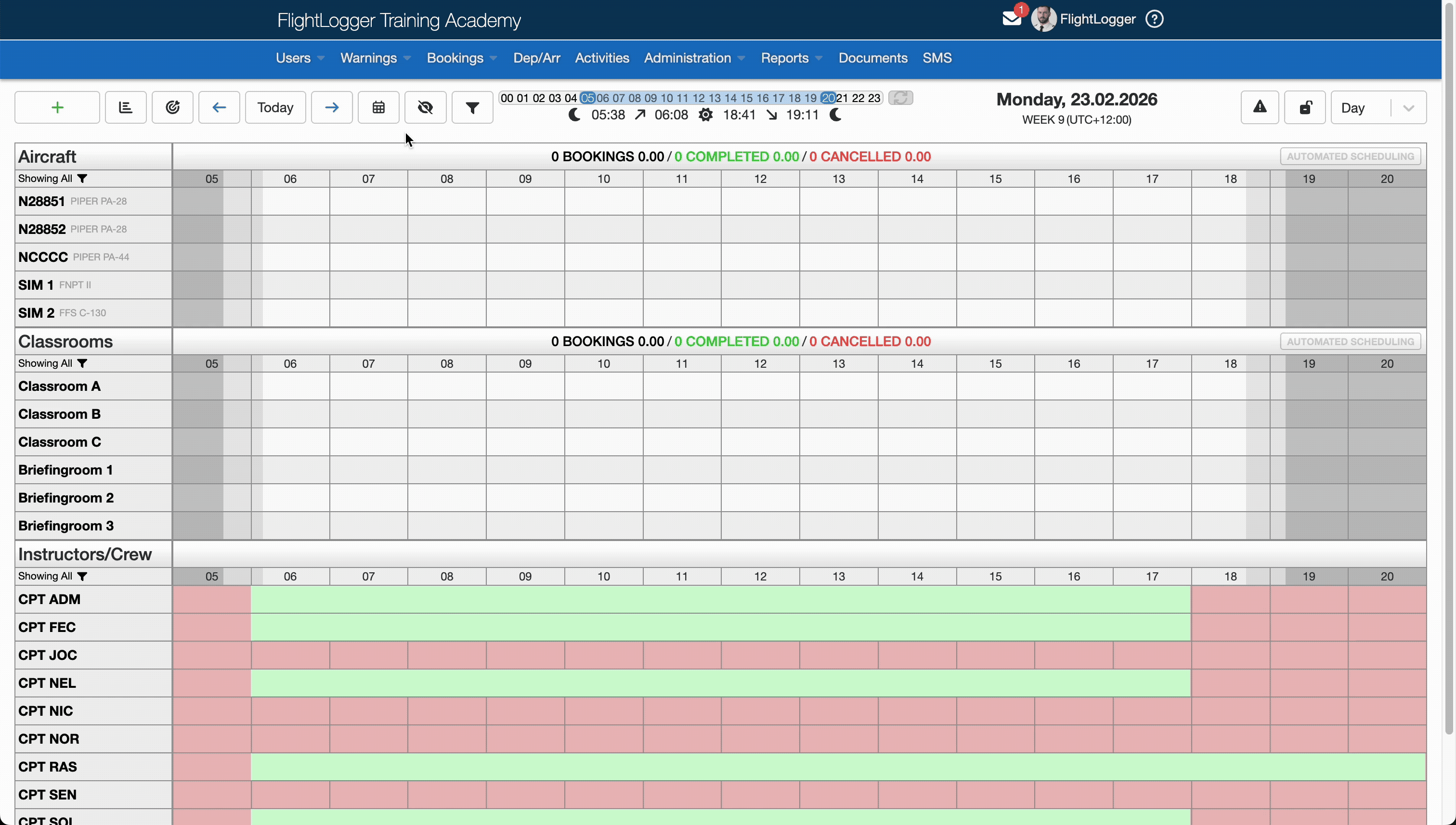Open help via the question mark icon
Image resolution: width=1456 pixels, height=825 pixels.
[x=1155, y=19]
